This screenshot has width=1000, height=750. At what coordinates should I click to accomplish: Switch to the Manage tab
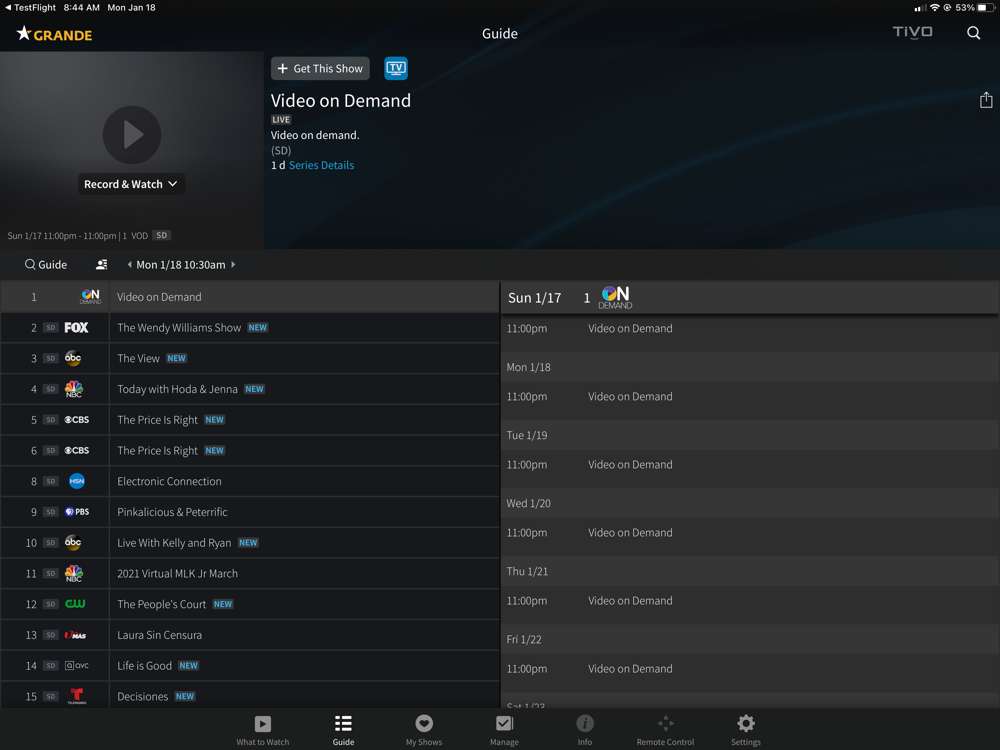click(x=504, y=730)
